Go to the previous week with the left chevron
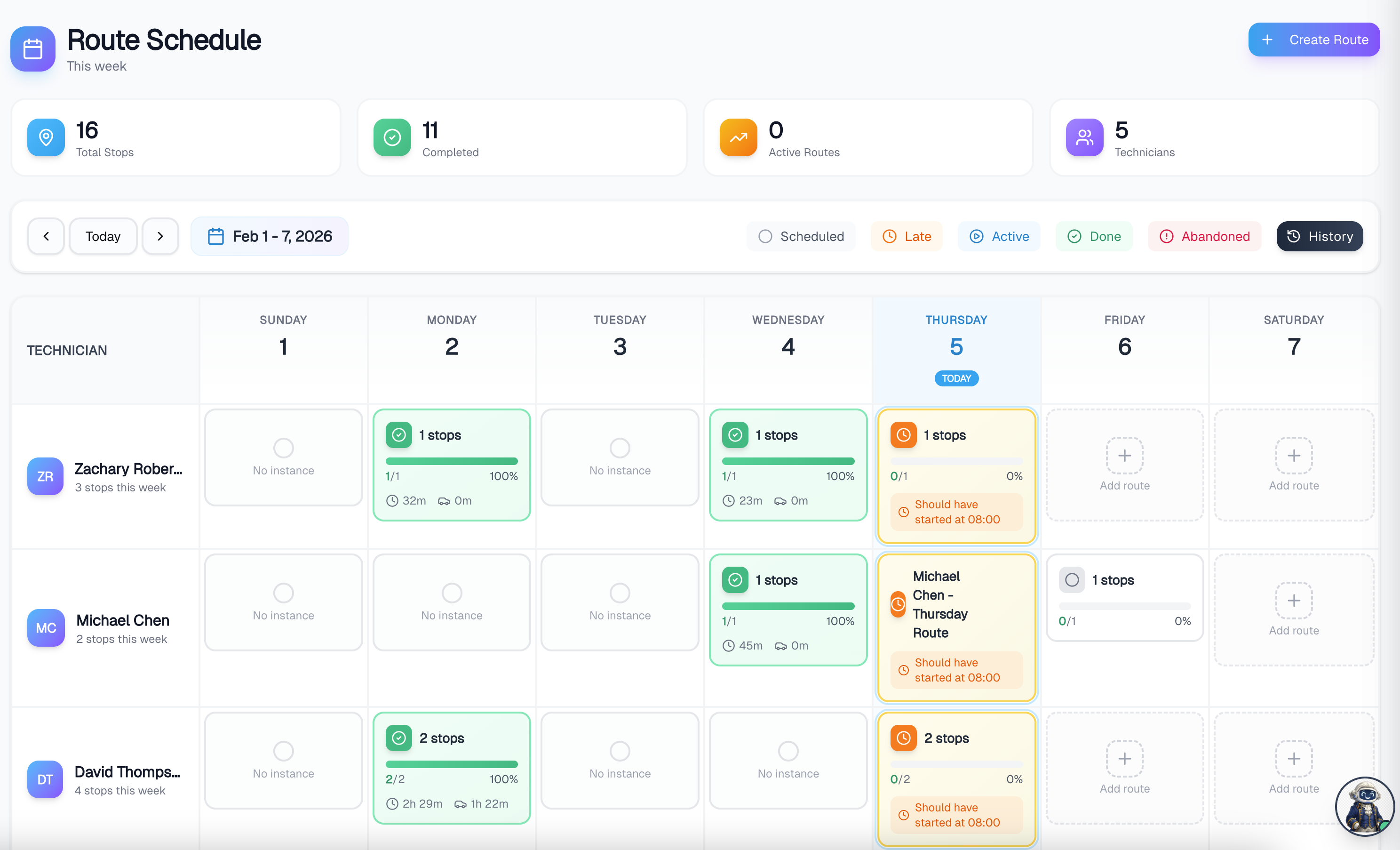Screen dimensions: 1400x850 [46, 237]
